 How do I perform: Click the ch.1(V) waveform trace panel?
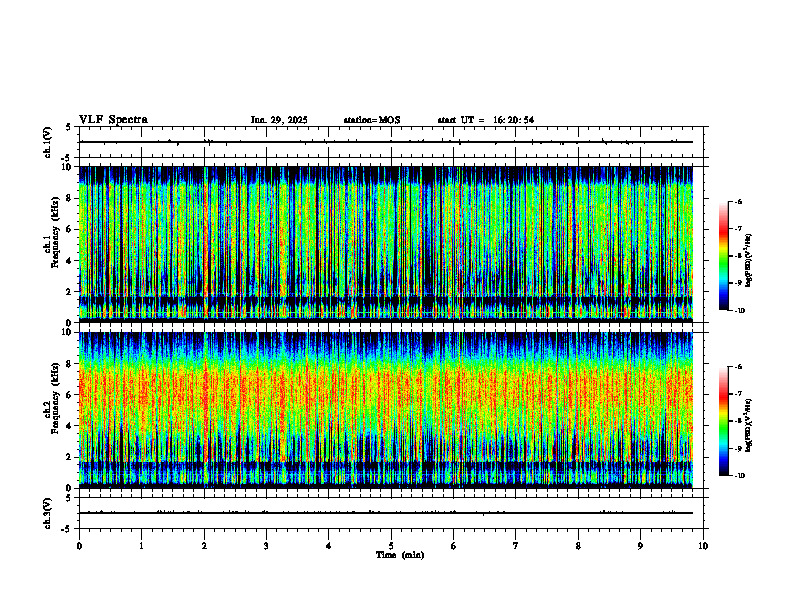point(393,142)
